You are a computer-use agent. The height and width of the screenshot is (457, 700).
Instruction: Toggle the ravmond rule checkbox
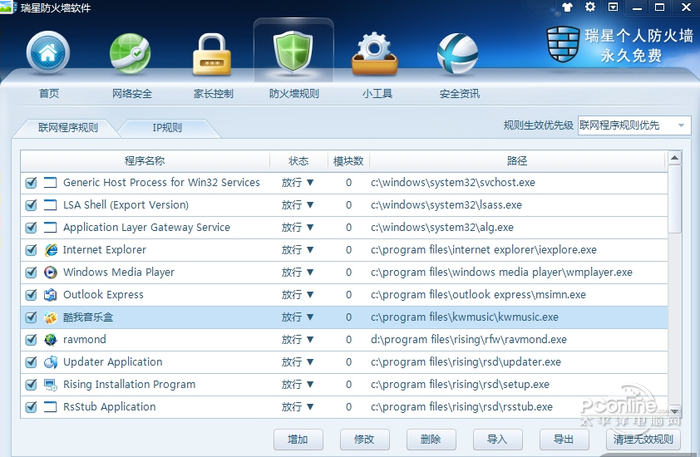tap(31, 340)
